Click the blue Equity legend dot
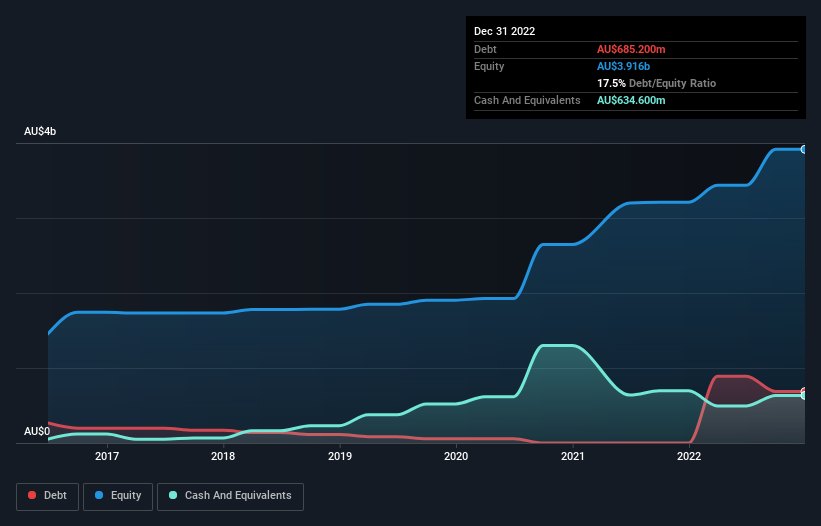Viewport: 821px width, 526px height. tap(99, 495)
